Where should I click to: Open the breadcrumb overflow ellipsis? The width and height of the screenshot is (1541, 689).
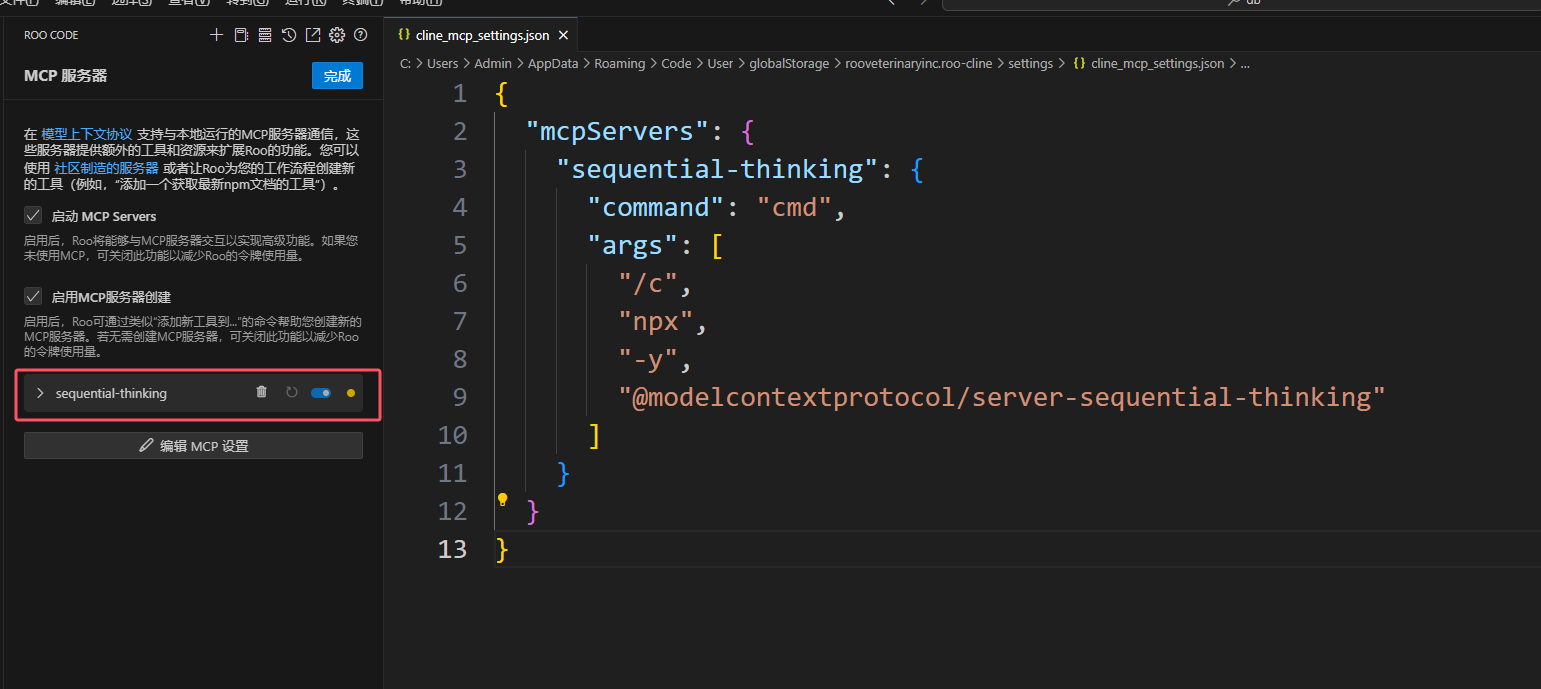(1245, 63)
